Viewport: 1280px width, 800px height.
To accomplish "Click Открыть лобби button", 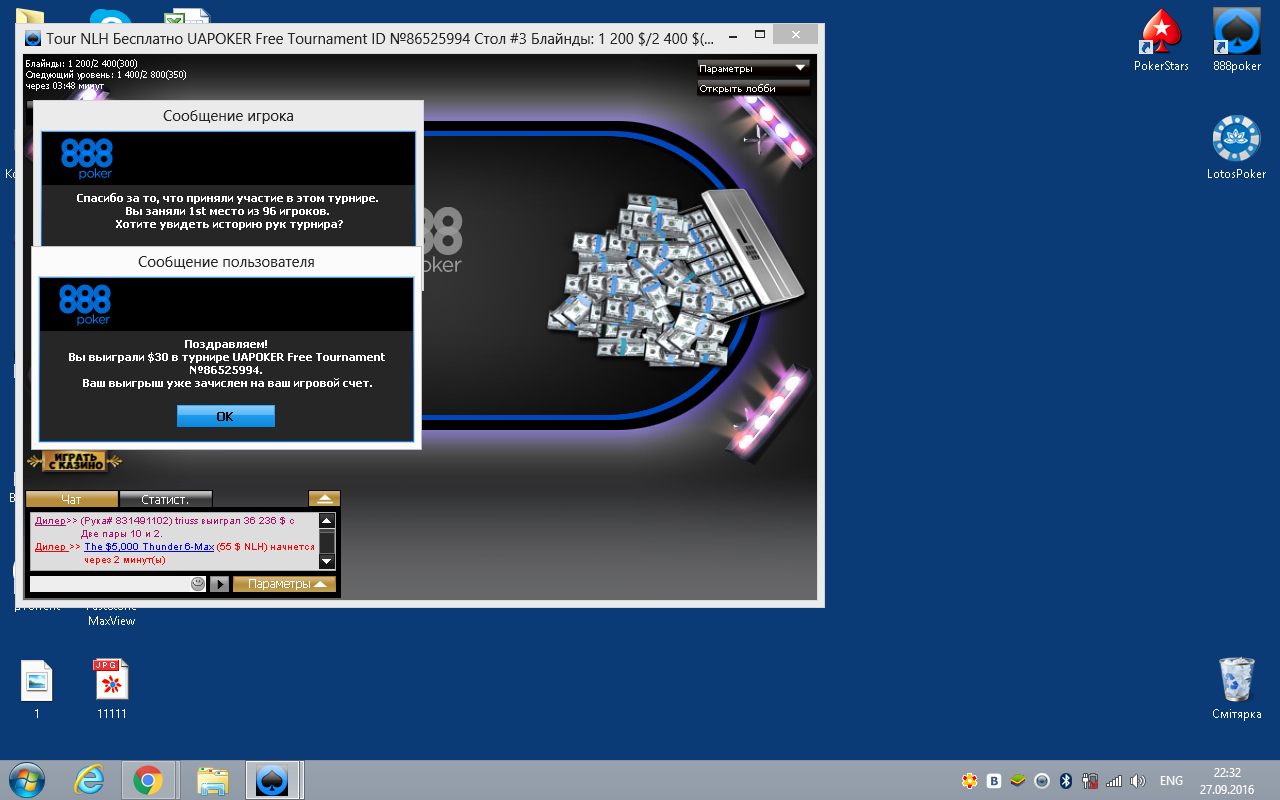I will click(753, 88).
